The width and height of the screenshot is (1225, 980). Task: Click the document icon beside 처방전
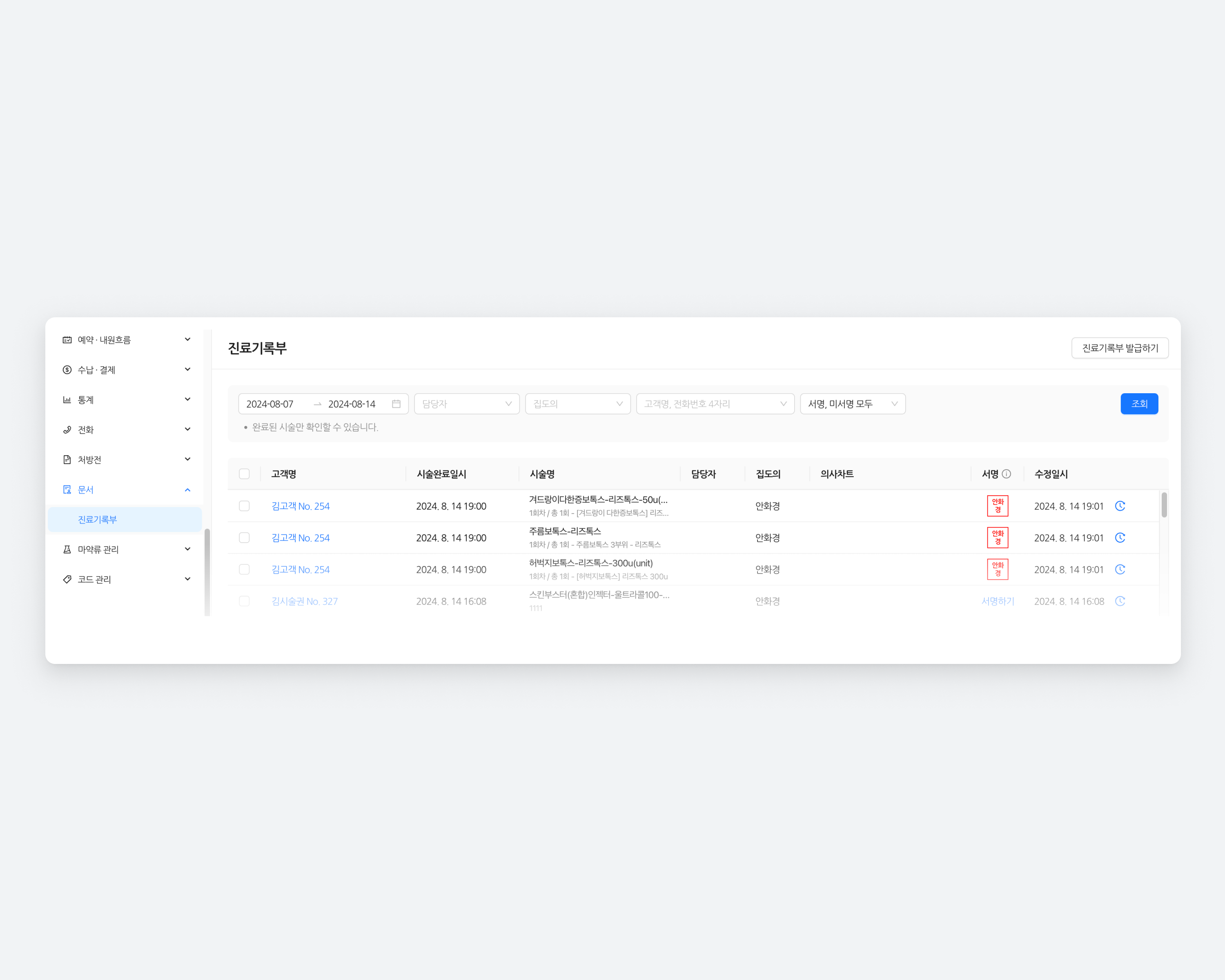(67, 460)
